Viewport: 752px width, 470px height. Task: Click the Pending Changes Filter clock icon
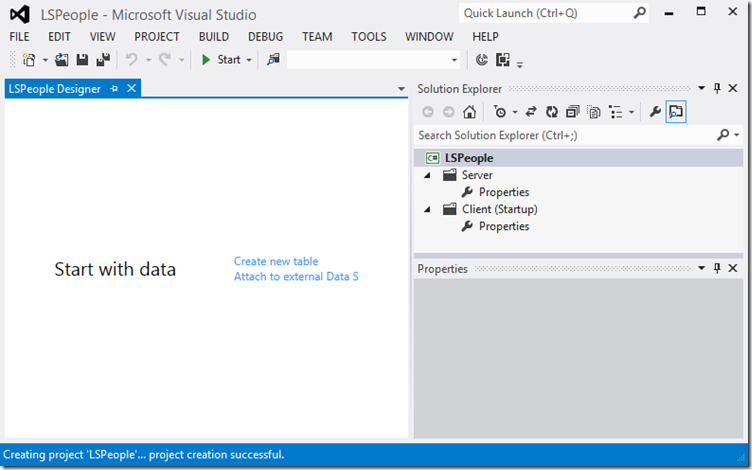pyautogui.click(x=500, y=112)
